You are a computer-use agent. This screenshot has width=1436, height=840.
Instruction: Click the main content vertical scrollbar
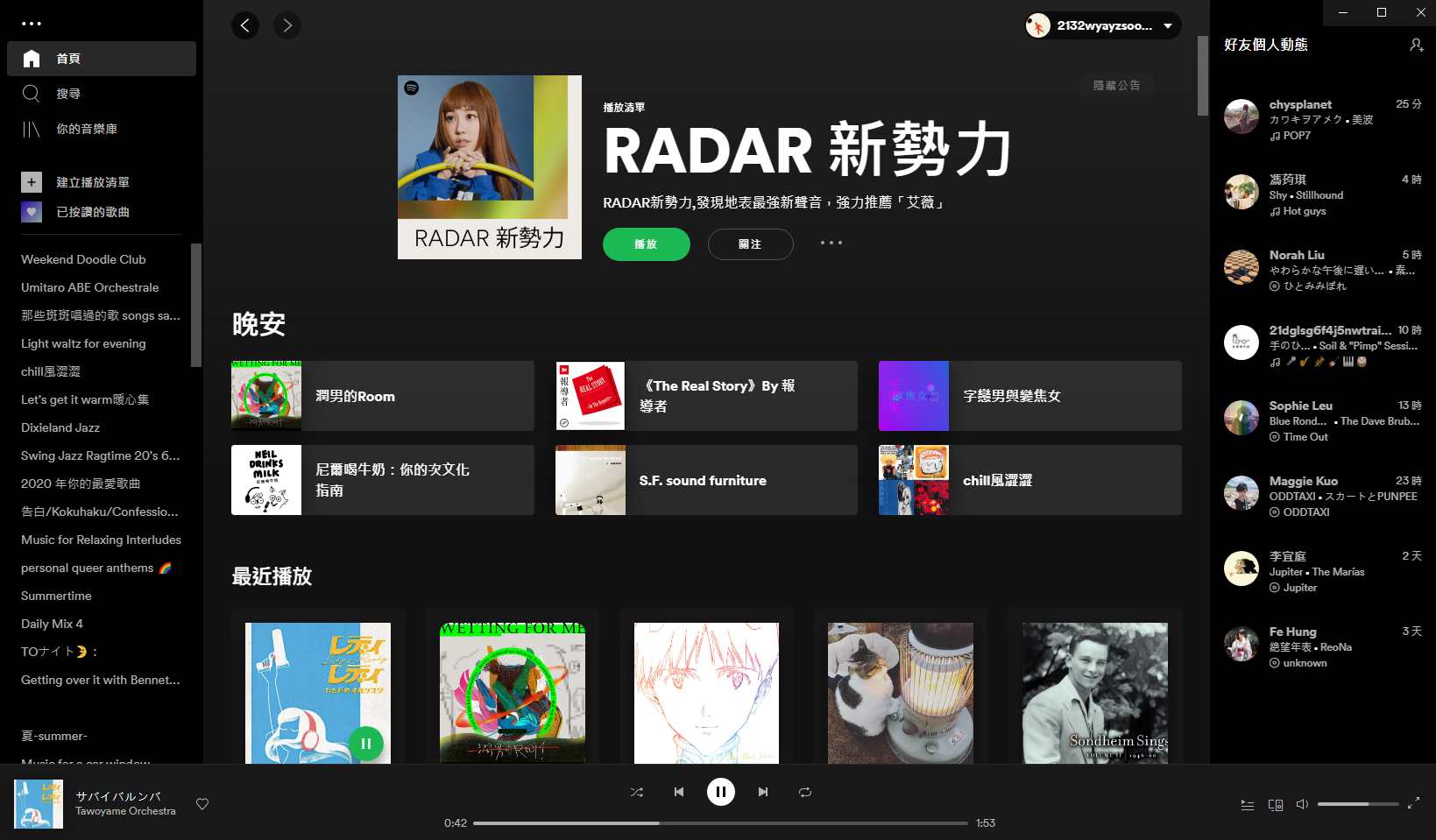tap(1203, 76)
